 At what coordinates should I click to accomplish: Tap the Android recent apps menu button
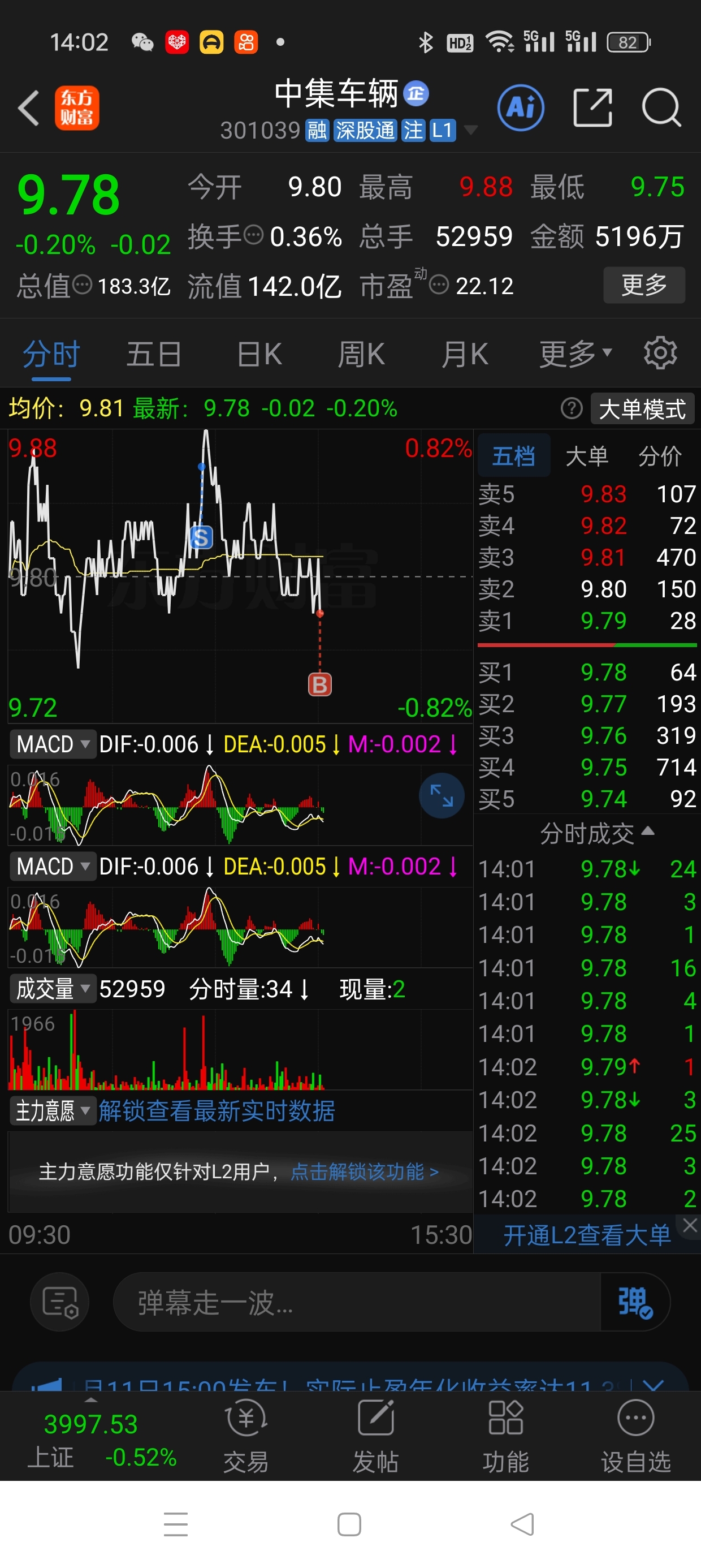[x=176, y=1524]
